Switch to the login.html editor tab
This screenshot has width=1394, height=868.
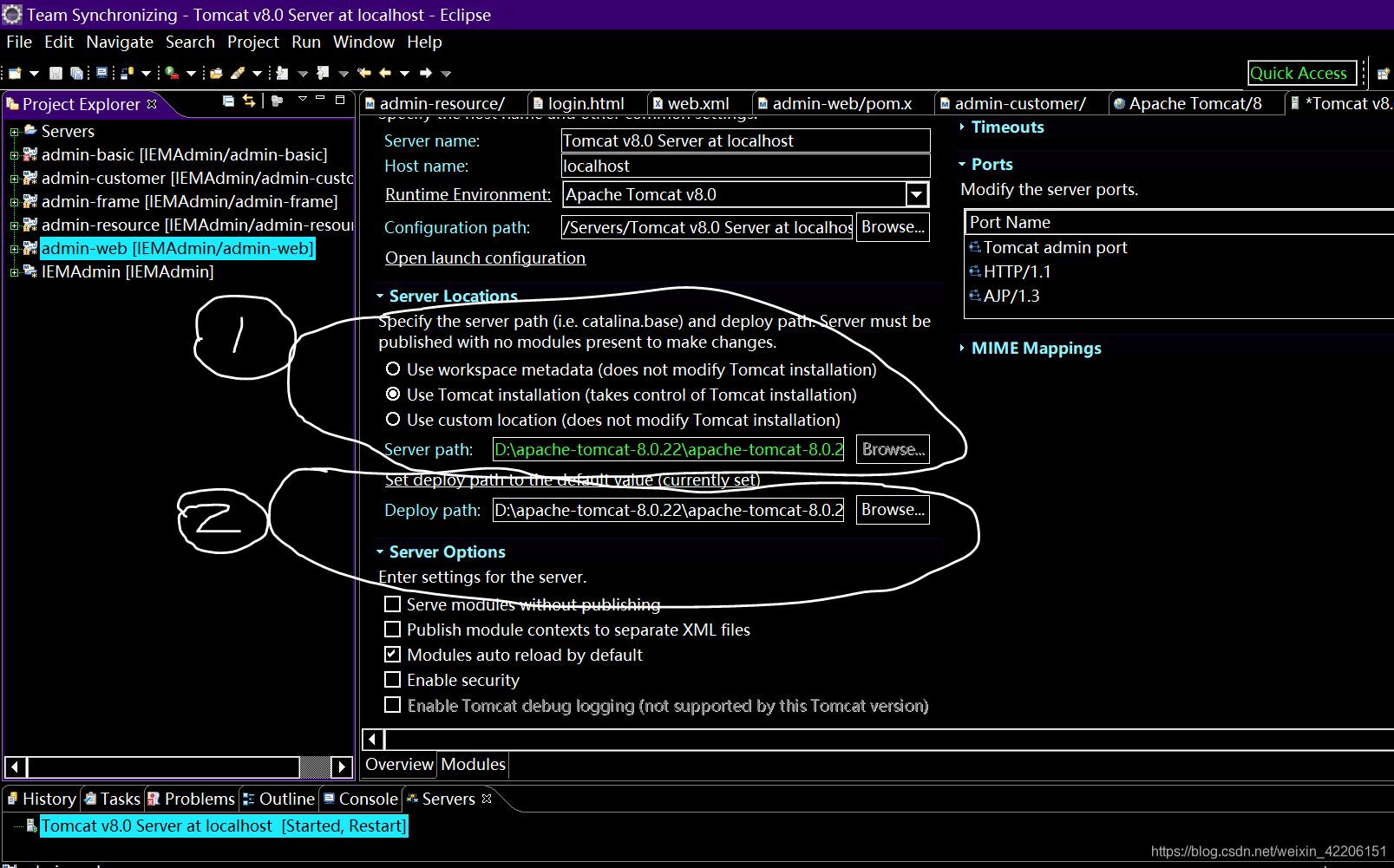coord(586,103)
